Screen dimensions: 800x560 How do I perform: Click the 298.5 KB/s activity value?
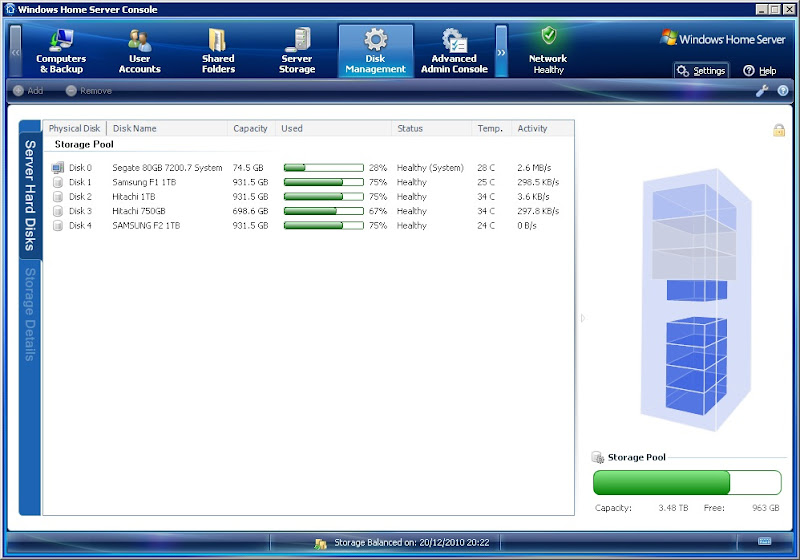tap(538, 182)
